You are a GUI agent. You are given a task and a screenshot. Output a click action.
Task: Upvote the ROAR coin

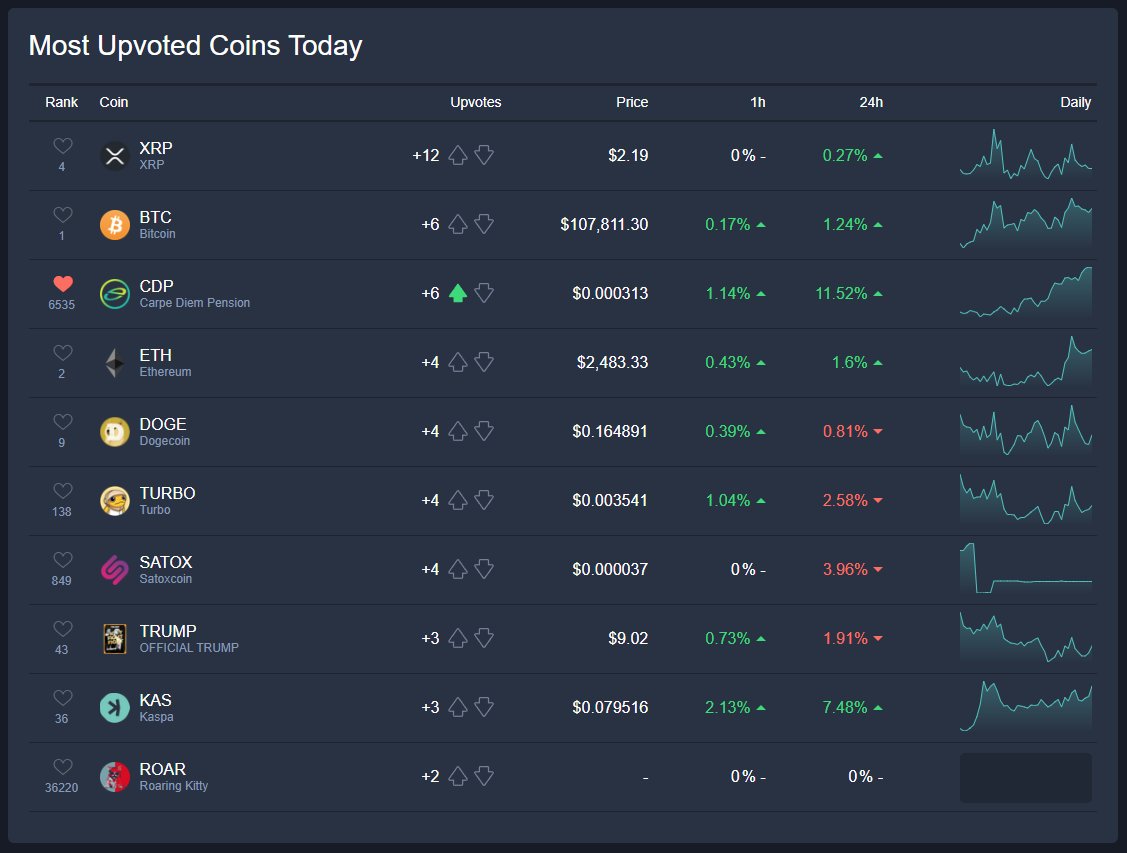(x=458, y=776)
